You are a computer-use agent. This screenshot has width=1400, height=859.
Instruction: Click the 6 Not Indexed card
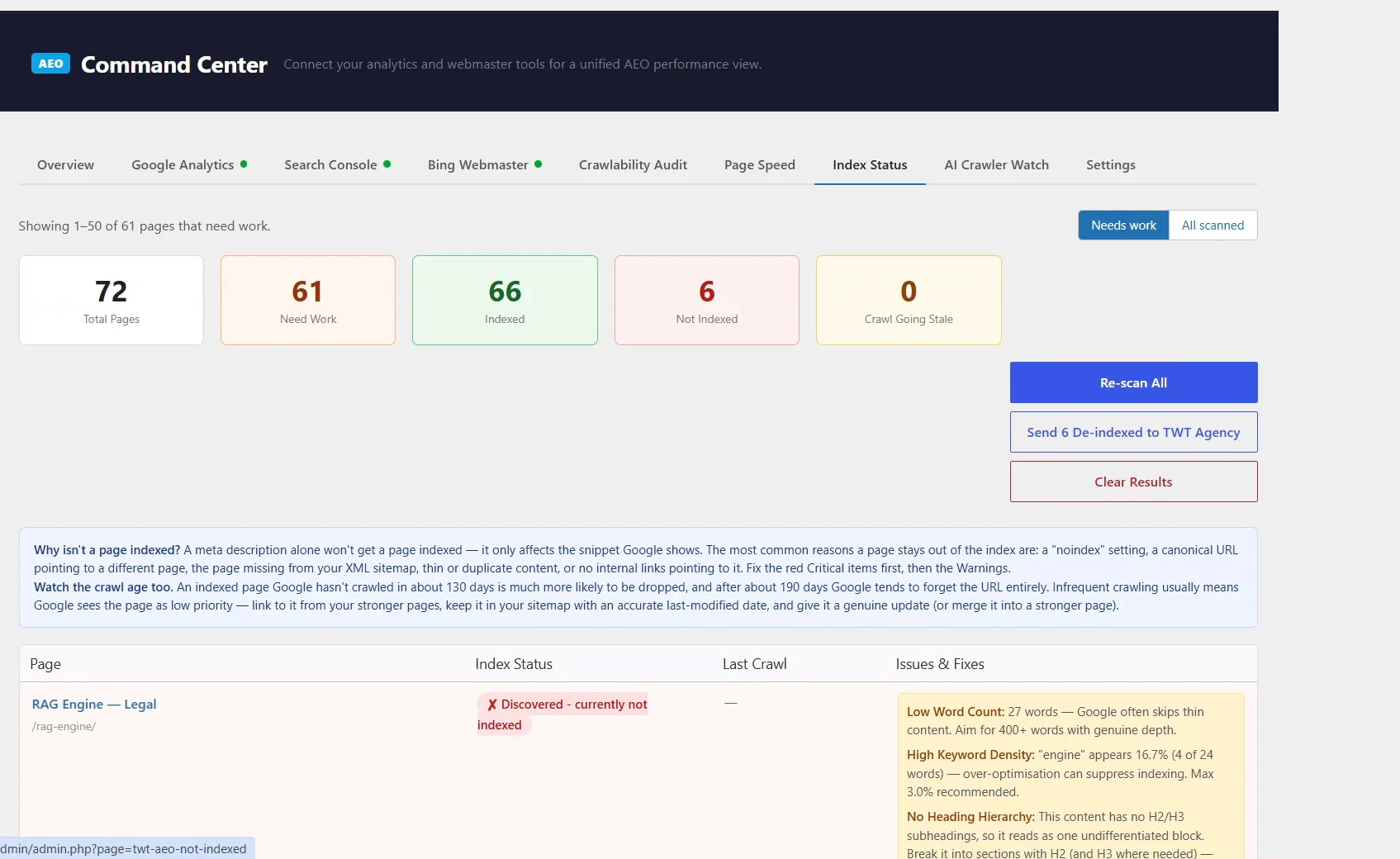(707, 301)
